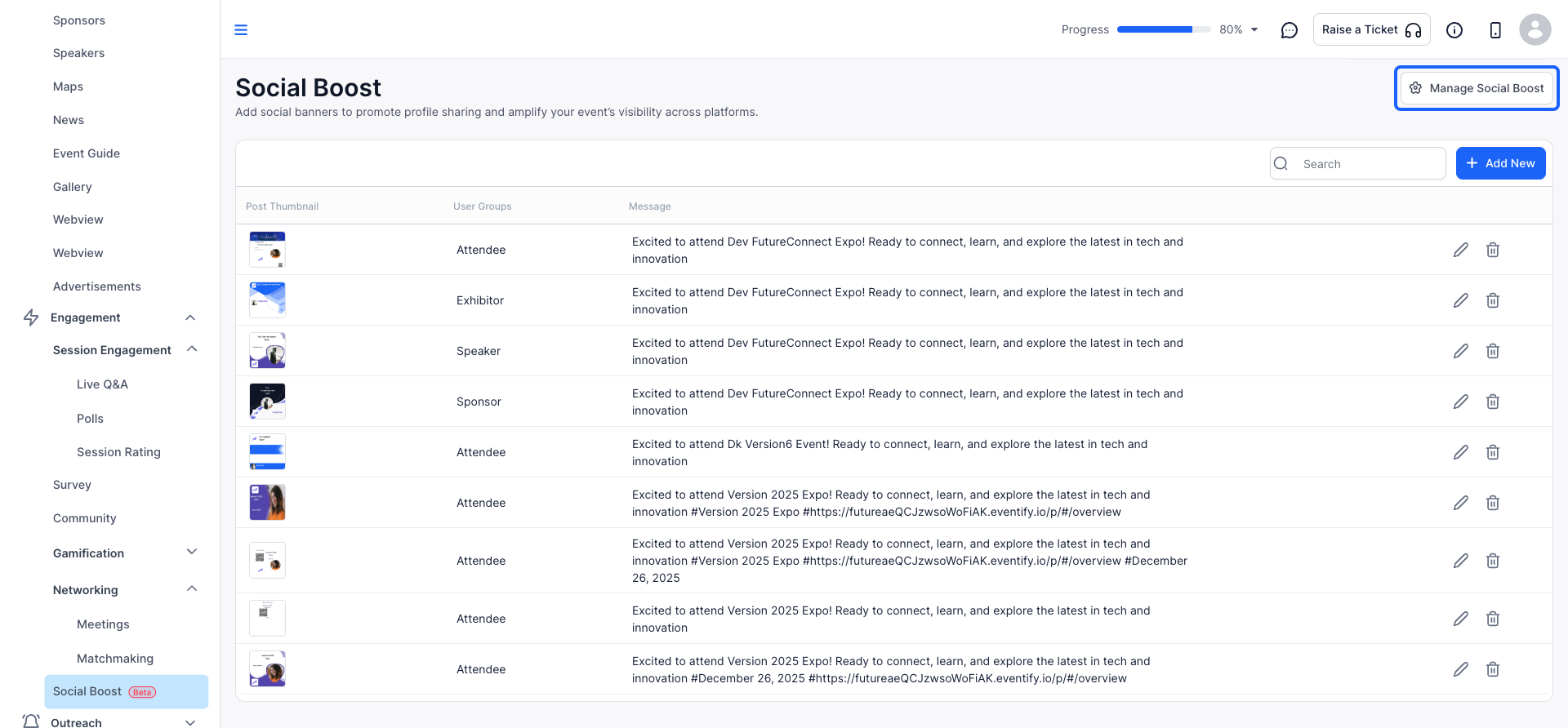The width and height of the screenshot is (1568, 728).
Task: Edit the Dk Version6 Event post
Action: (1461, 452)
